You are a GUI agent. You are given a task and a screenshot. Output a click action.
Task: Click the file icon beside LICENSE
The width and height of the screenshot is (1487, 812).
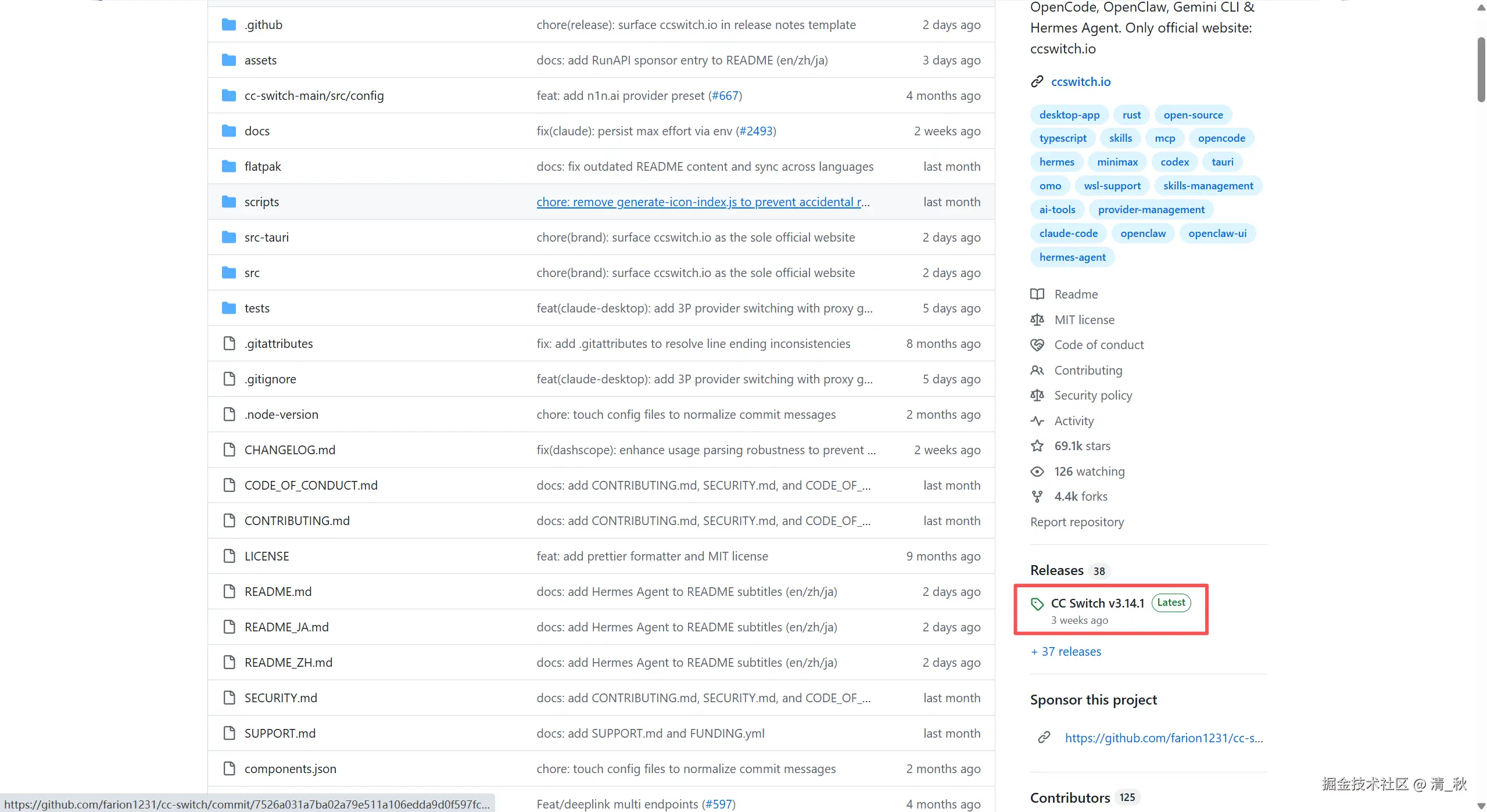[x=230, y=556]
